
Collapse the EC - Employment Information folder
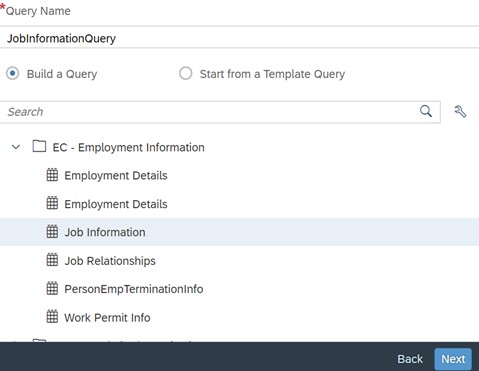[16, 147]
